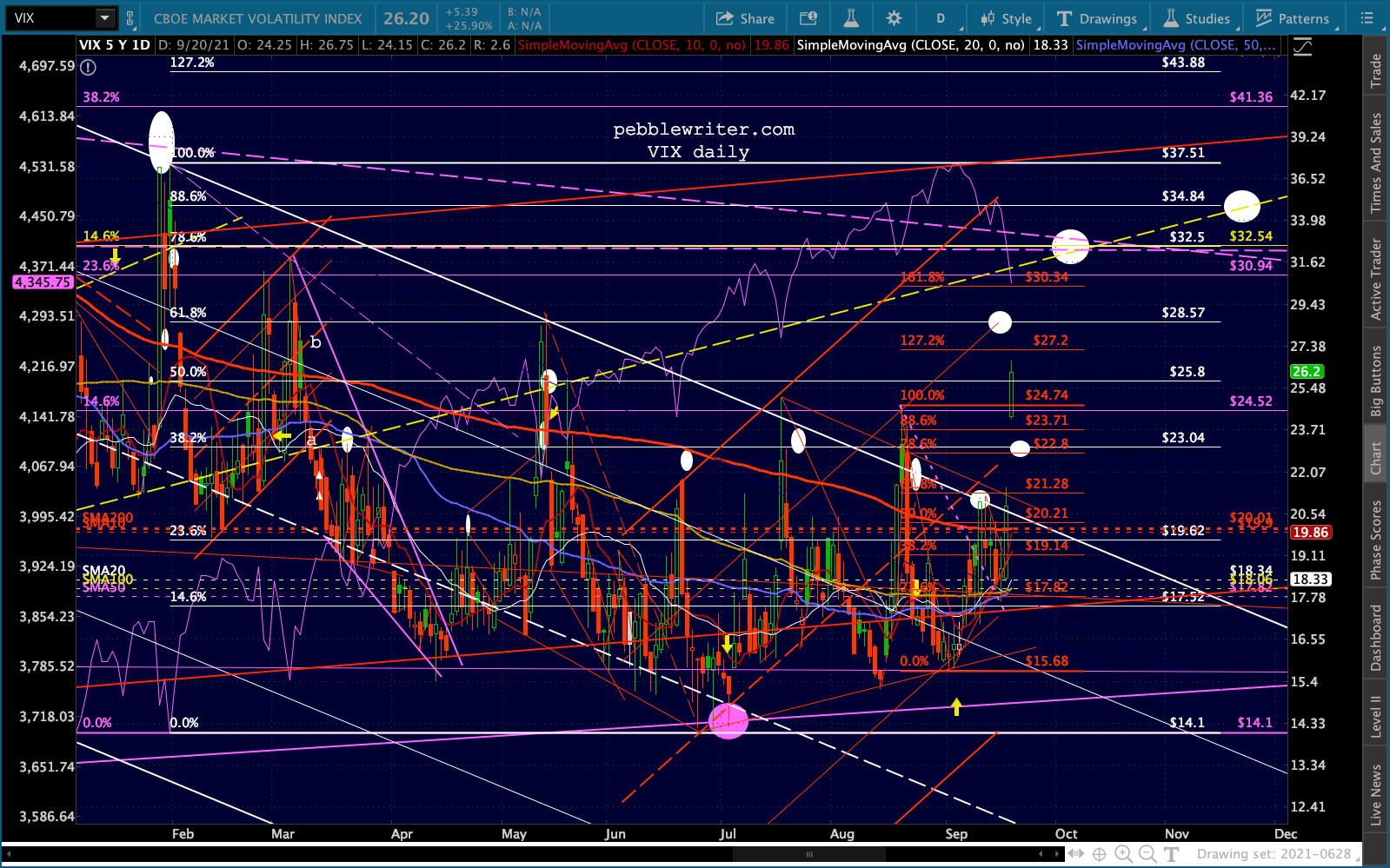Click the zoom out magnifier icon

tap(1147, 854)
